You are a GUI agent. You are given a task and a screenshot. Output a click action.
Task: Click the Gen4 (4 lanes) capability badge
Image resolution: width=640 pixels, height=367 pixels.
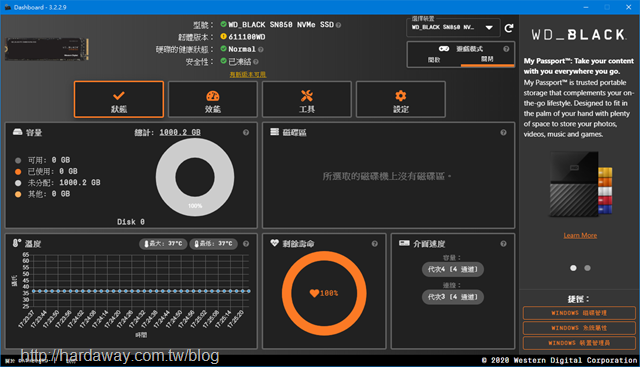[453, 269]
